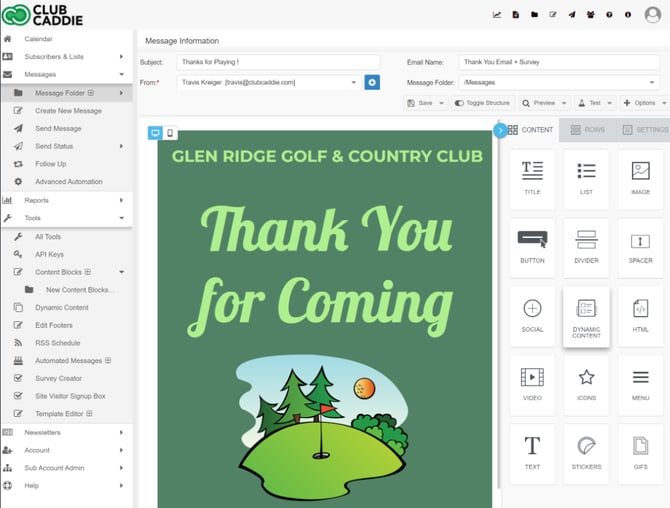Switch to mobile preview icon
This screenshot has width=670, height=508.
click(170, 133)
